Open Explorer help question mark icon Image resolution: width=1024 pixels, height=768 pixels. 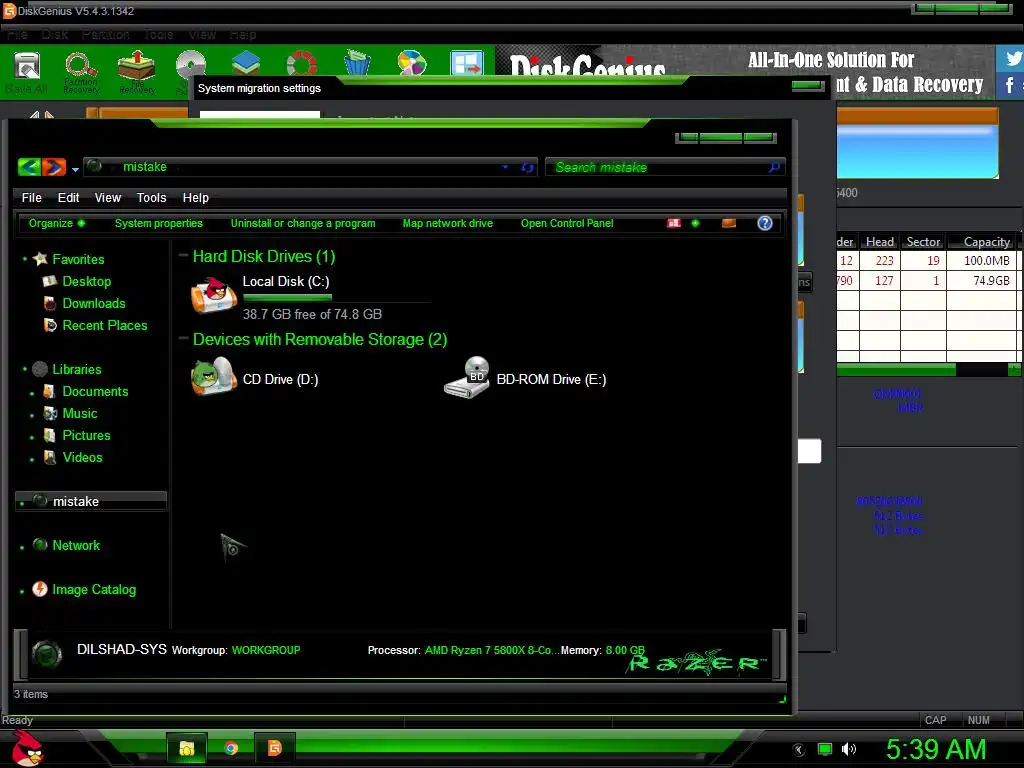[x=765, y=223]
